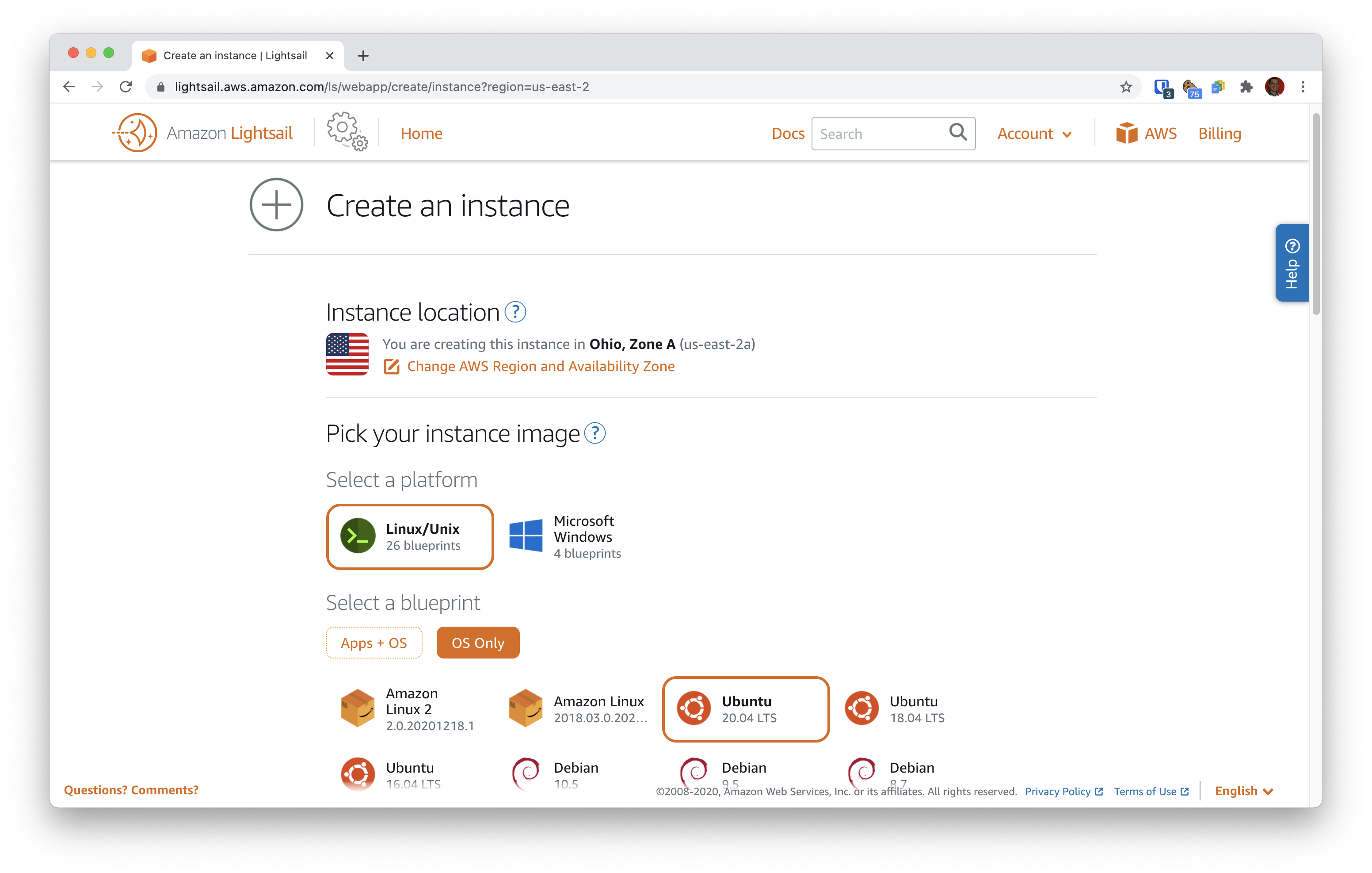This screenshot has height=873, width=1372.
Task: Open the browser extensions puzzle icon
Action: click(1246, 87)
